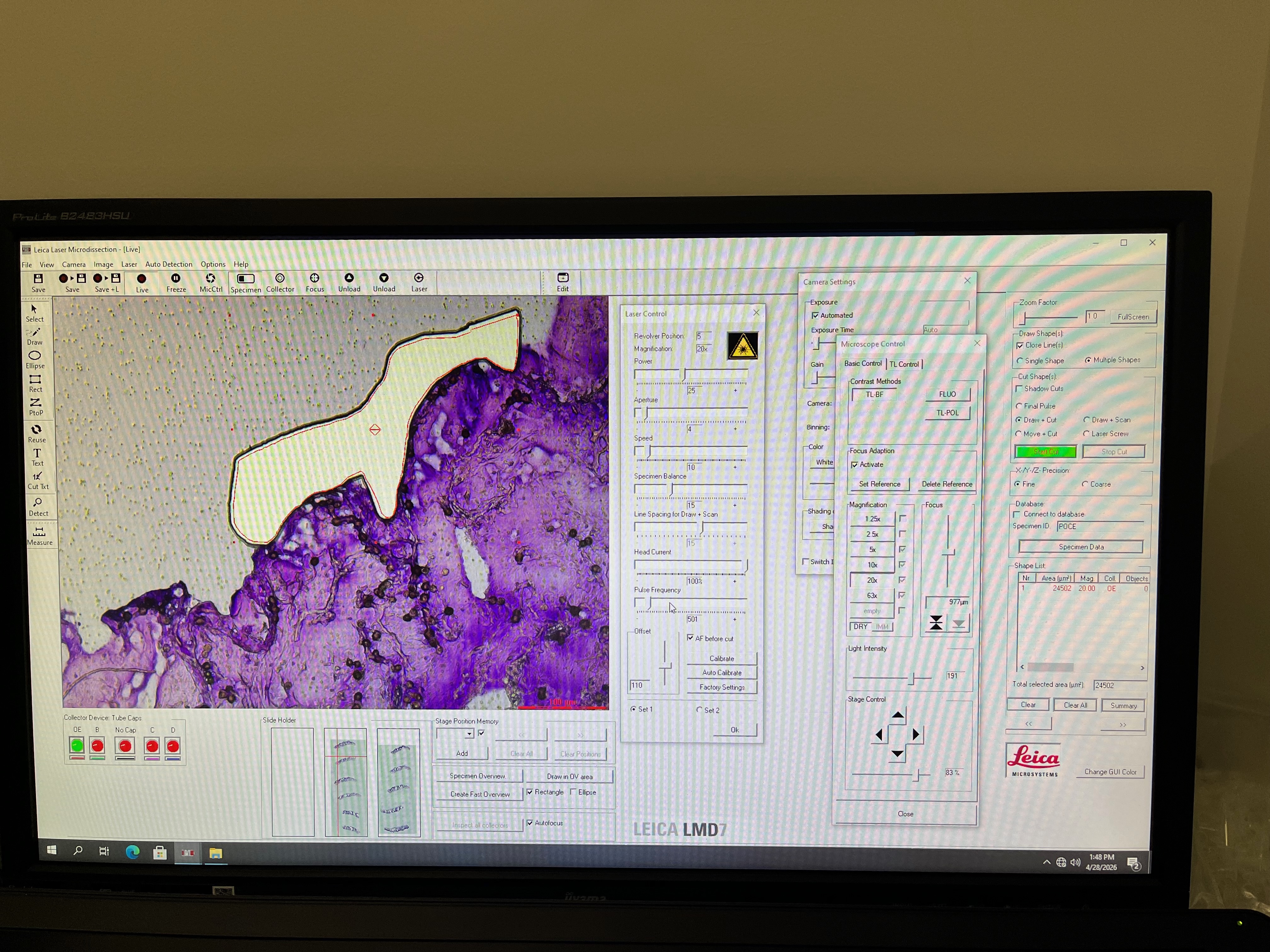The image size is (1270, 952).
Task: Click the Set Reference button
Action: [880, 484]
